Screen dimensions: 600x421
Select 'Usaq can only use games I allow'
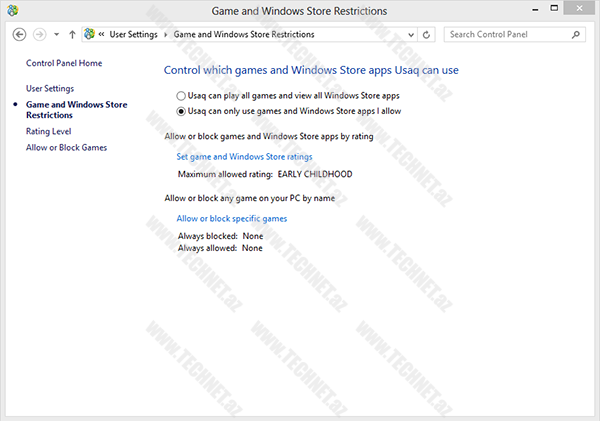[x=180, y=111]
